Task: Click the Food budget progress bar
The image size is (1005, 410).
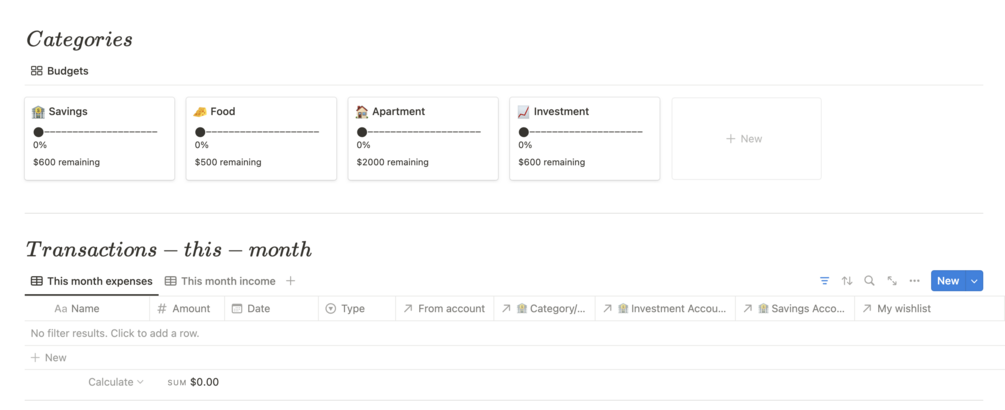Action: [260, 132]
